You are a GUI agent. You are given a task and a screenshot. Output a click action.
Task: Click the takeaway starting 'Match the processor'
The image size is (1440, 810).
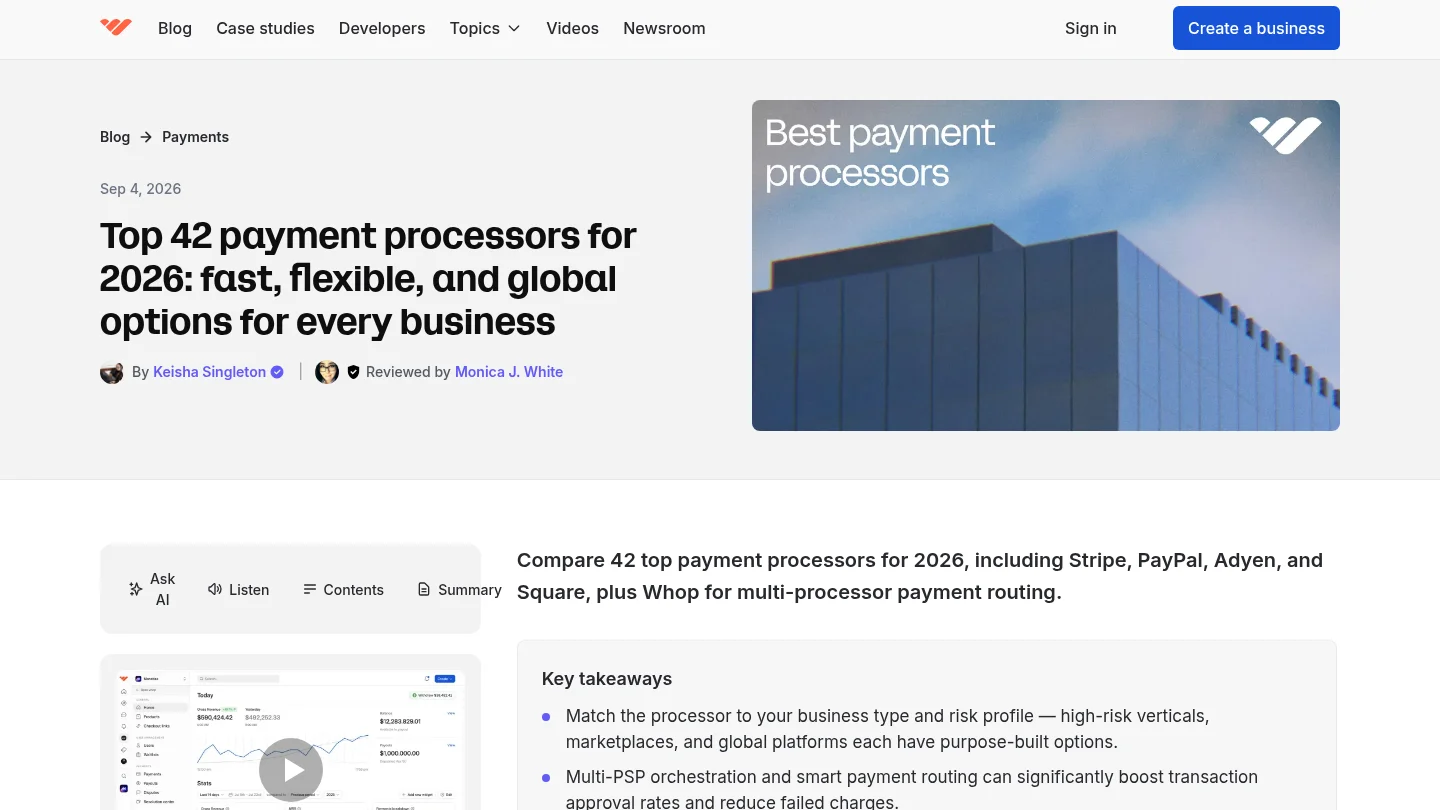point(888,729)
